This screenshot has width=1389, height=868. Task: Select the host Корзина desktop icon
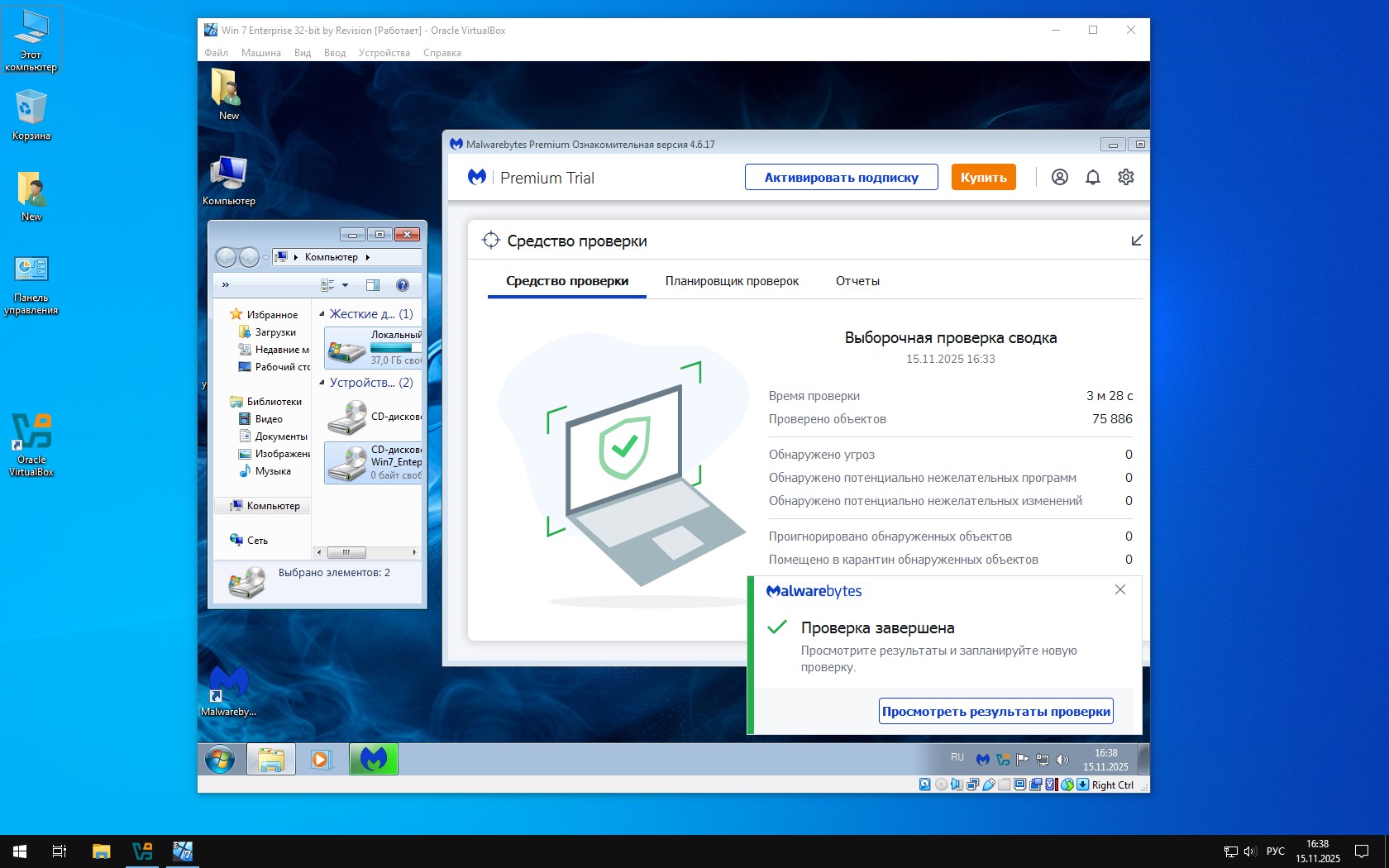click(x=31, y=116)
